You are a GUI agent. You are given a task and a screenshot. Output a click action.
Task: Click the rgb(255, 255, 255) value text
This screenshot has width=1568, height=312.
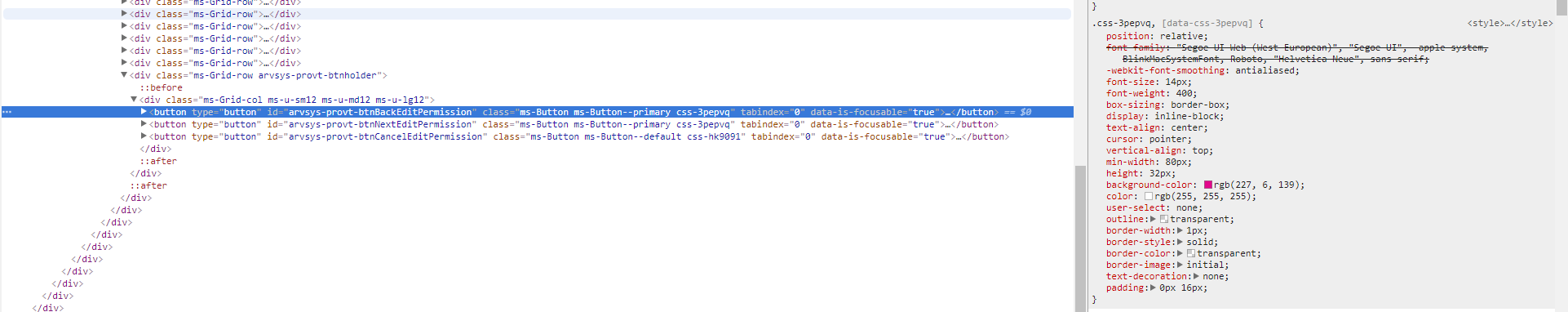(1203, 196)
